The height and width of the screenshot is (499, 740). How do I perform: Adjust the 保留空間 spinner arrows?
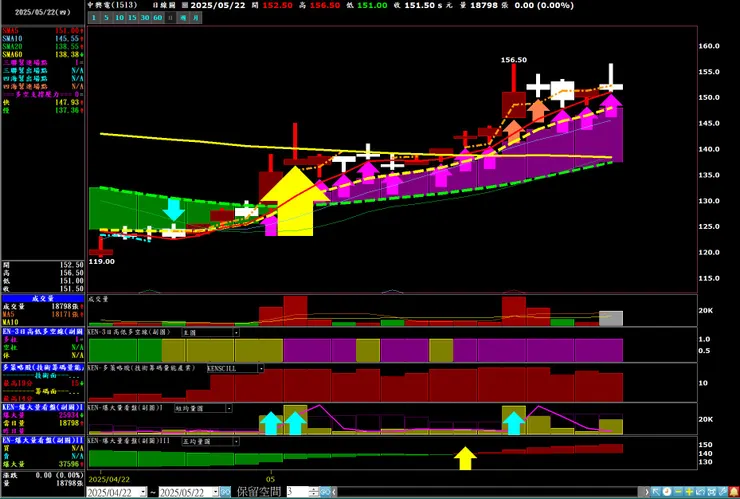click(x=314, y=492)
